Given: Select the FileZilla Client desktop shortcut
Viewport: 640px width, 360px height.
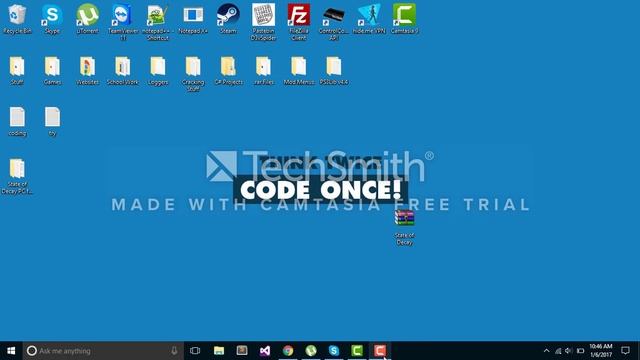Looking at the screenshot, I should click(299, 22).
